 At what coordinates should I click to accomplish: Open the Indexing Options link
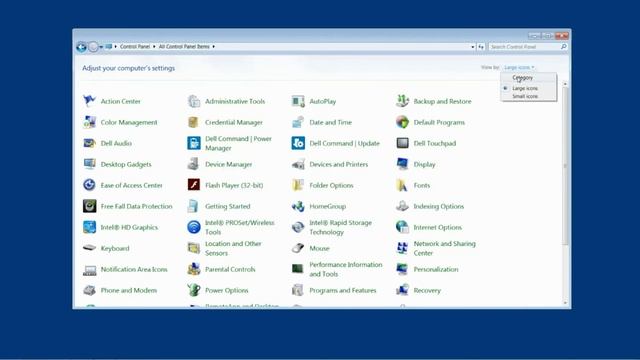coord(439,206)
